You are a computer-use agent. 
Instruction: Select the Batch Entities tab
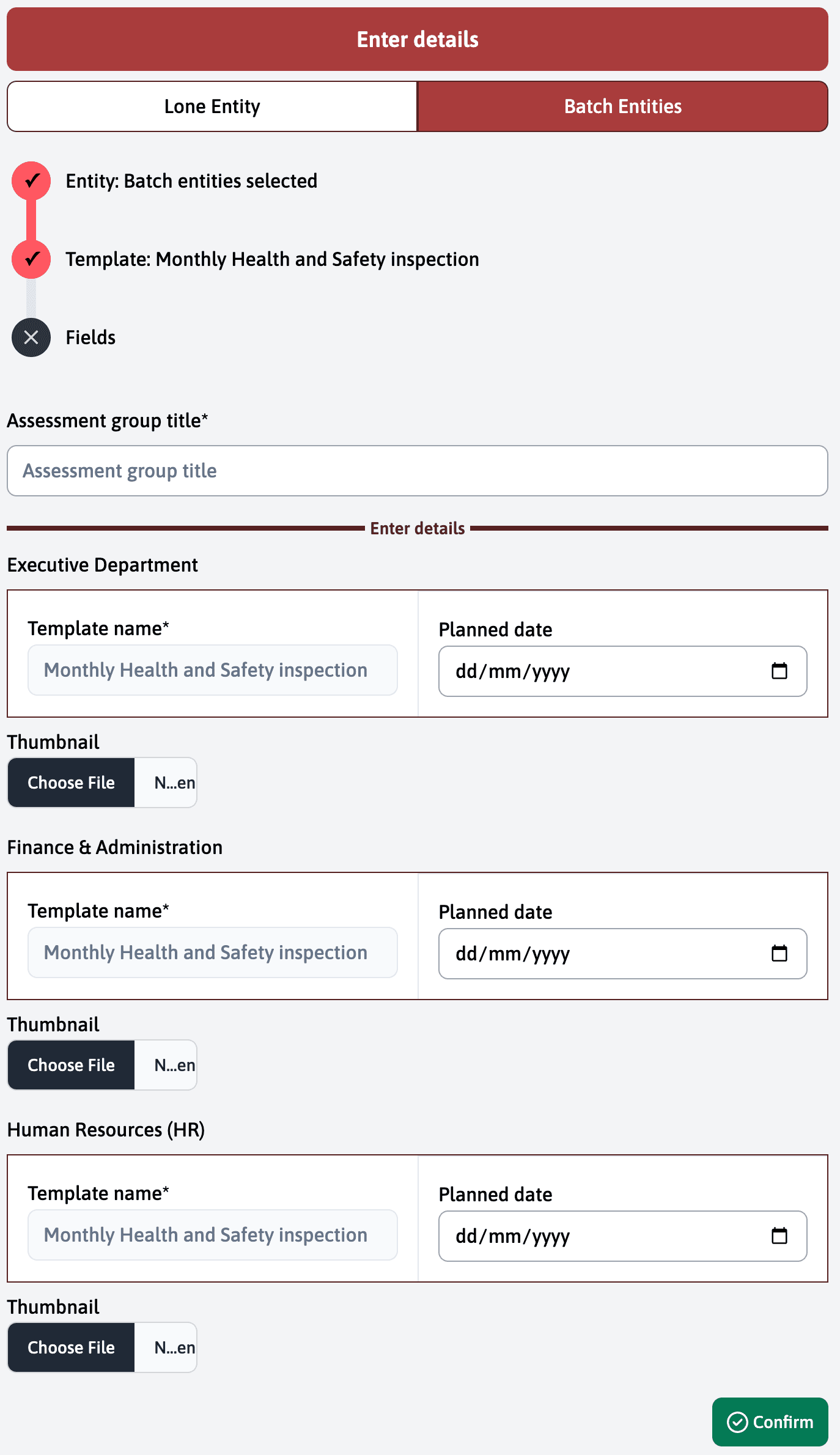tap(622, 106)
